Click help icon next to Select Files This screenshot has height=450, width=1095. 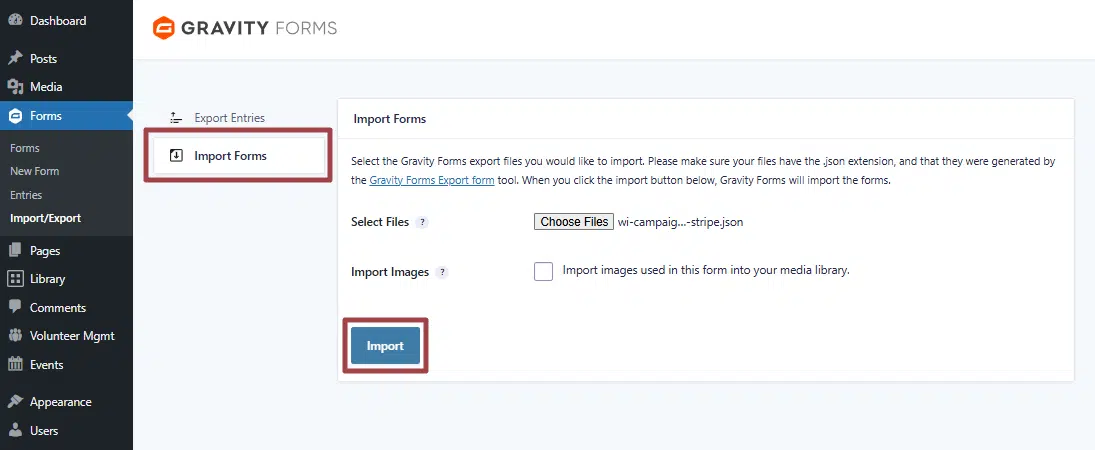pyautogui.click(x=422, y=223)
